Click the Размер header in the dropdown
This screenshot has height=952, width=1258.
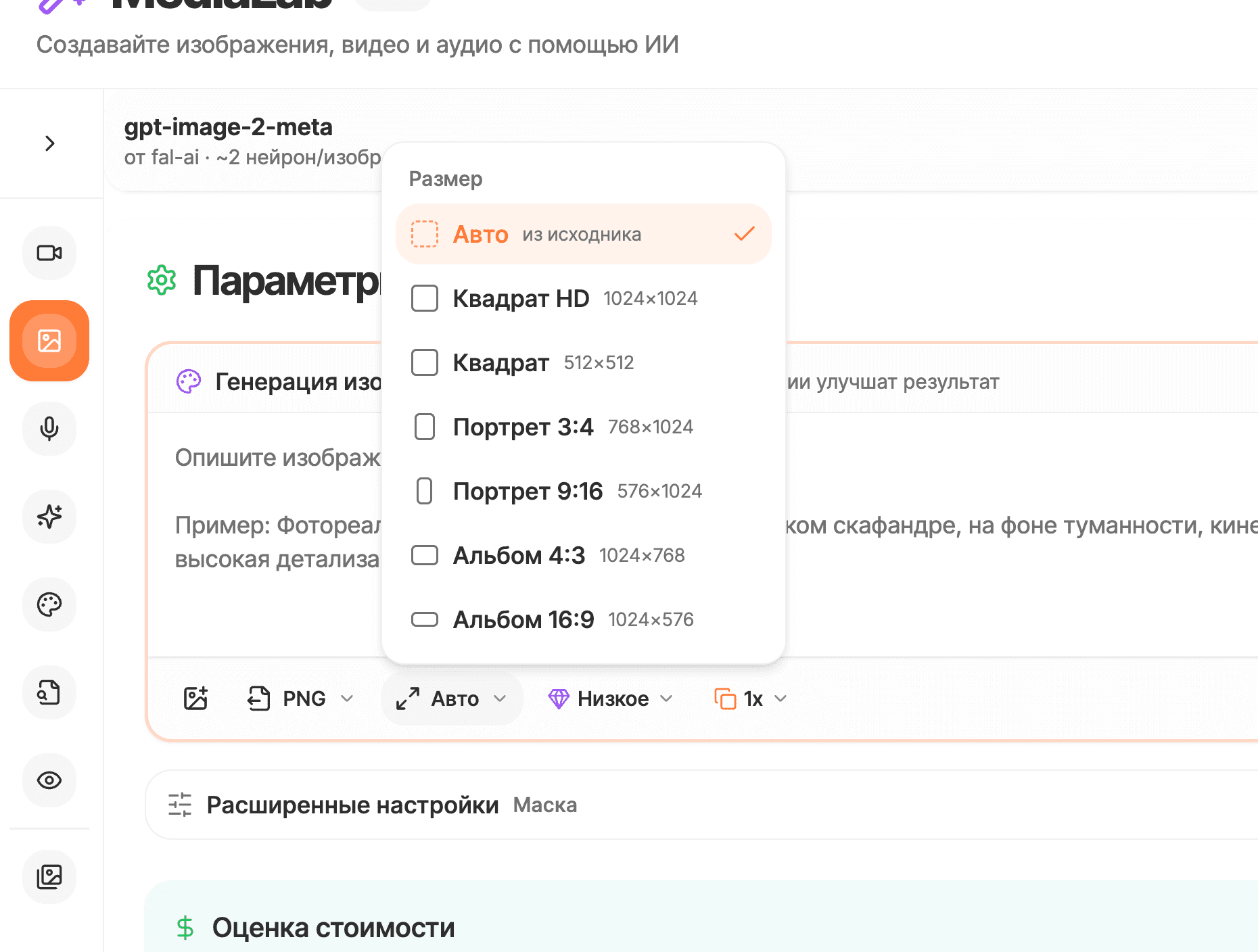(x=446, y=178)
